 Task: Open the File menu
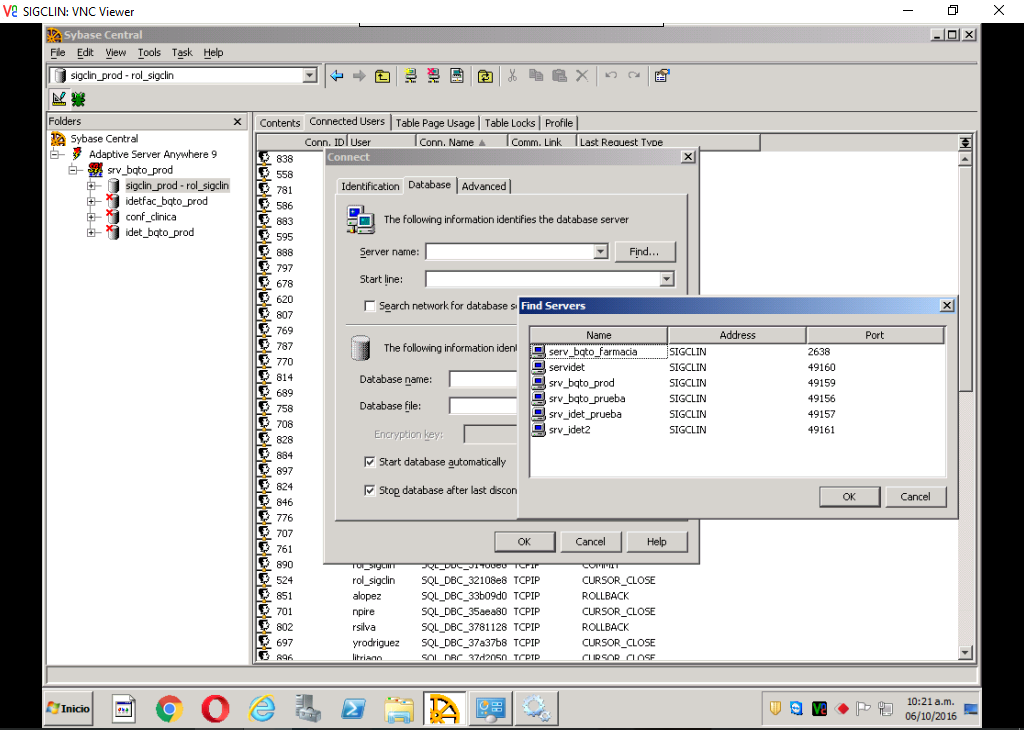point(58,52)
